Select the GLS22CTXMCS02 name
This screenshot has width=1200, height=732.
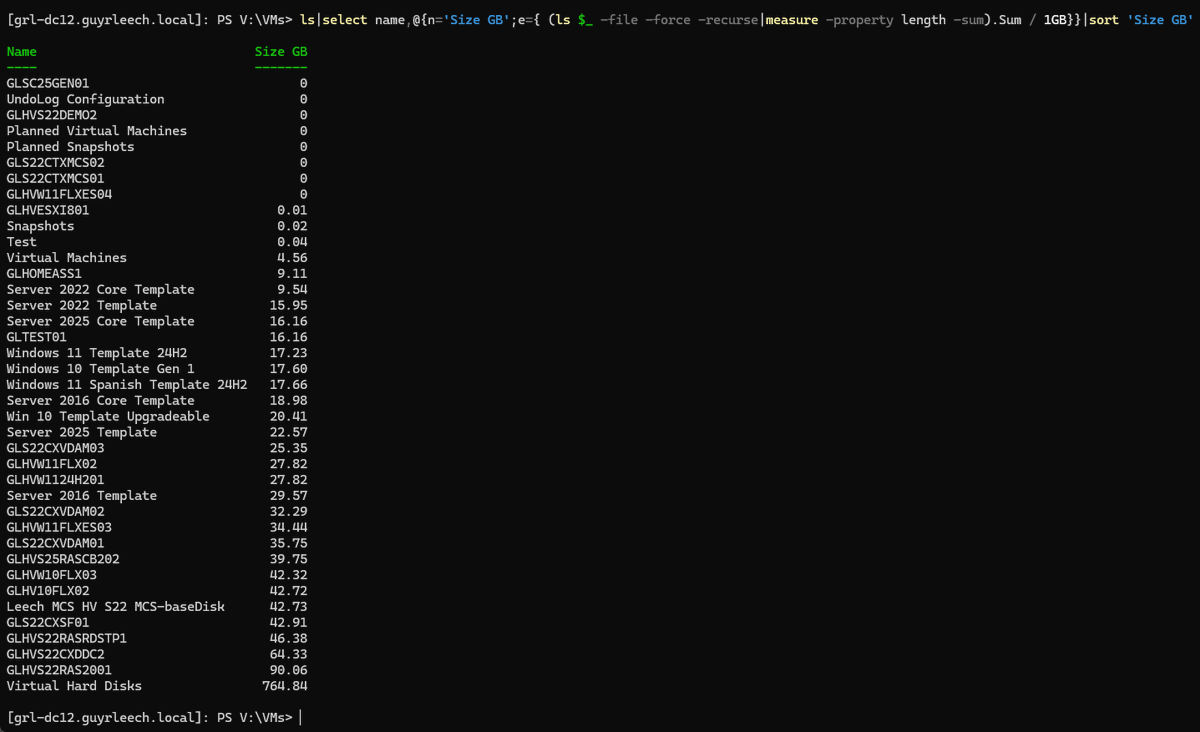pyautogui.click(x=55, y=163)
